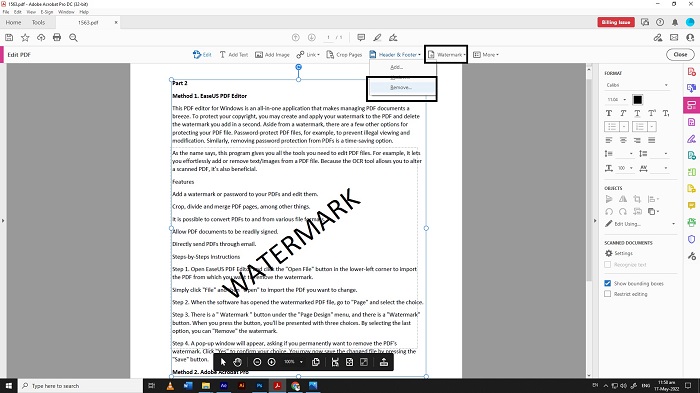Zoom out with minus icon

point(257,362)
